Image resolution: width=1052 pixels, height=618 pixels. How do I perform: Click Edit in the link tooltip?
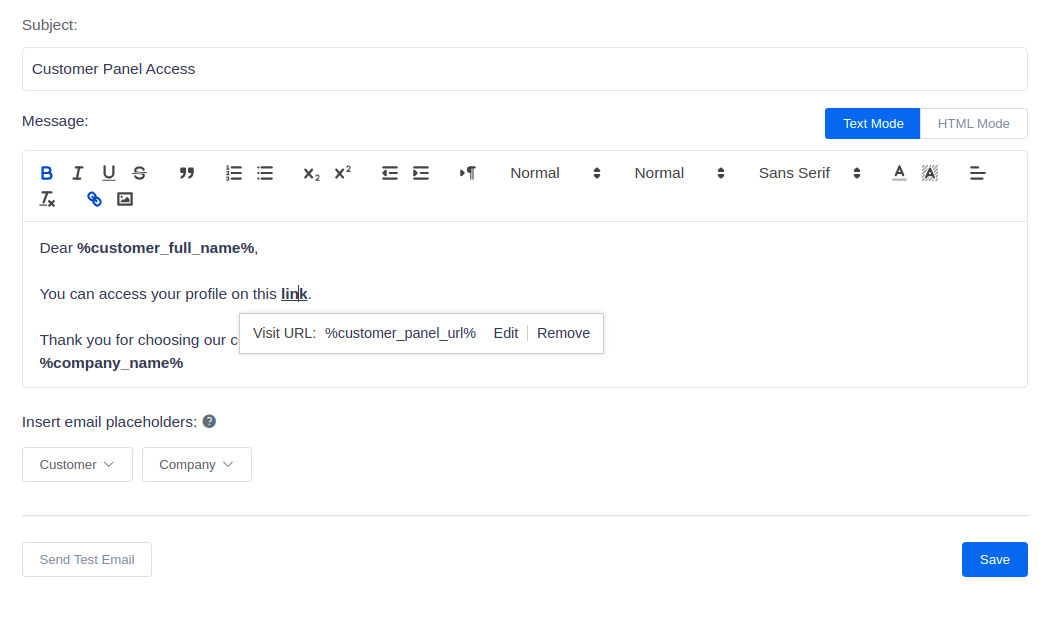click(x=505, y=333)
